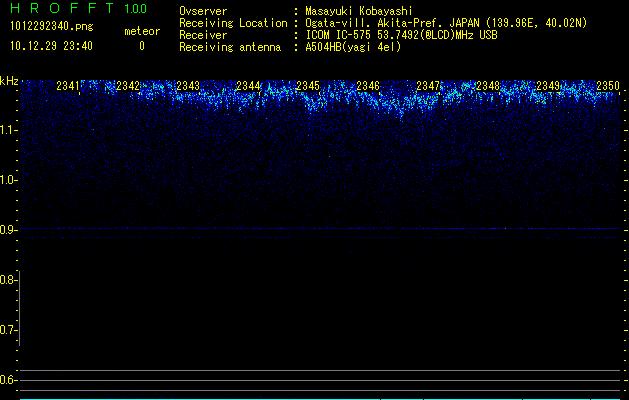Click time marker 2342
Screen dimensions: 629x400
pyautogui.click(x=128, y=86)
